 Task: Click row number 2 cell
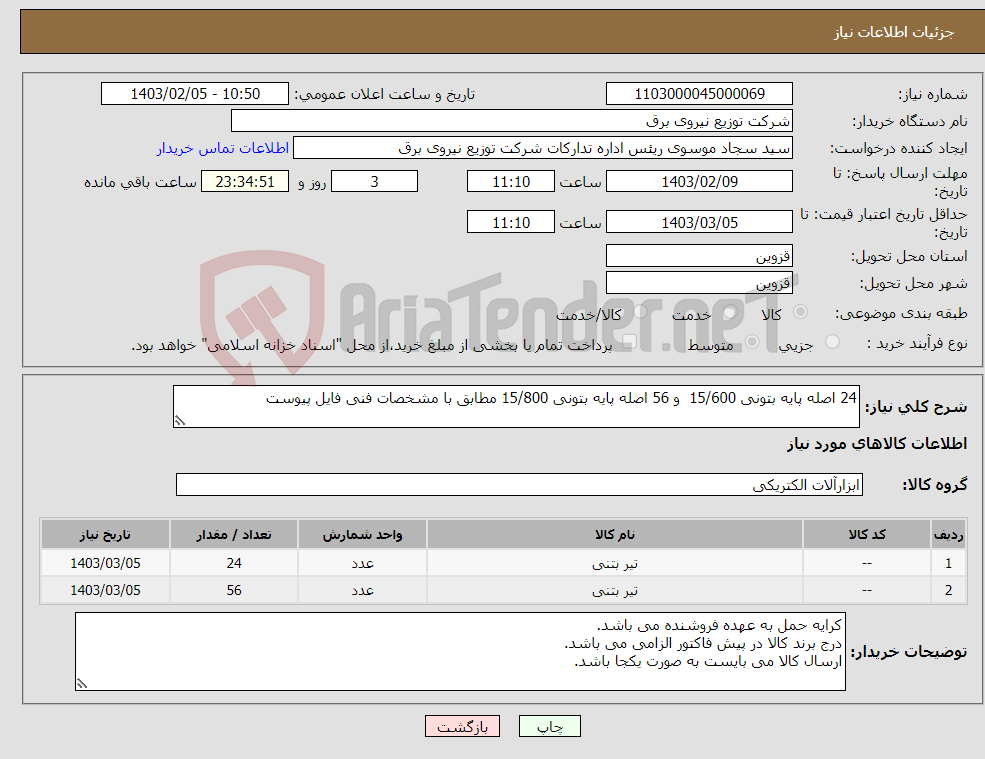click(x=949, y=590)
